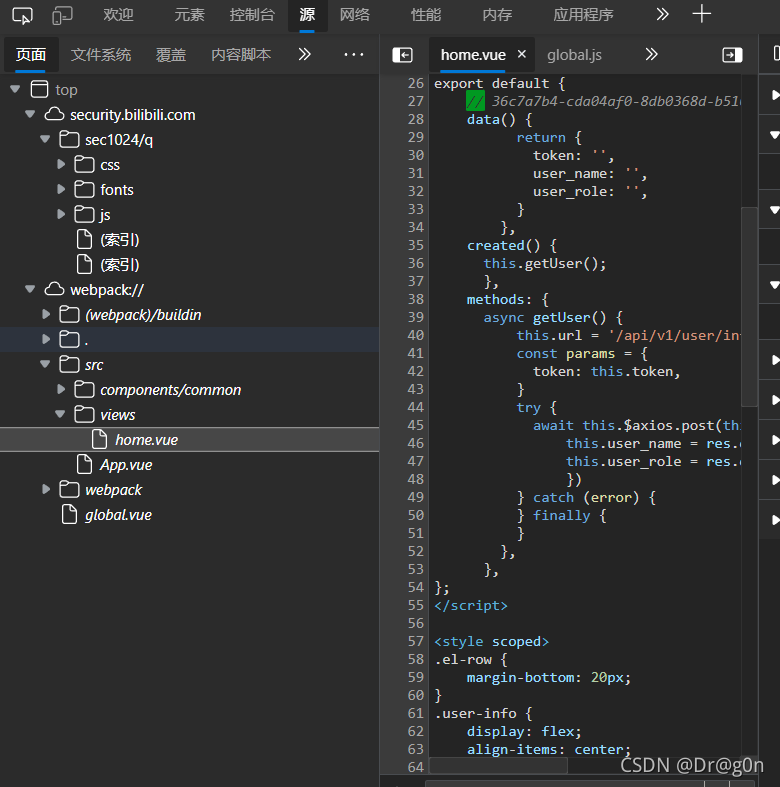The height and width of the screenshot is (787, 780).
Task: Expand the fonts folder
Action: 61,189
